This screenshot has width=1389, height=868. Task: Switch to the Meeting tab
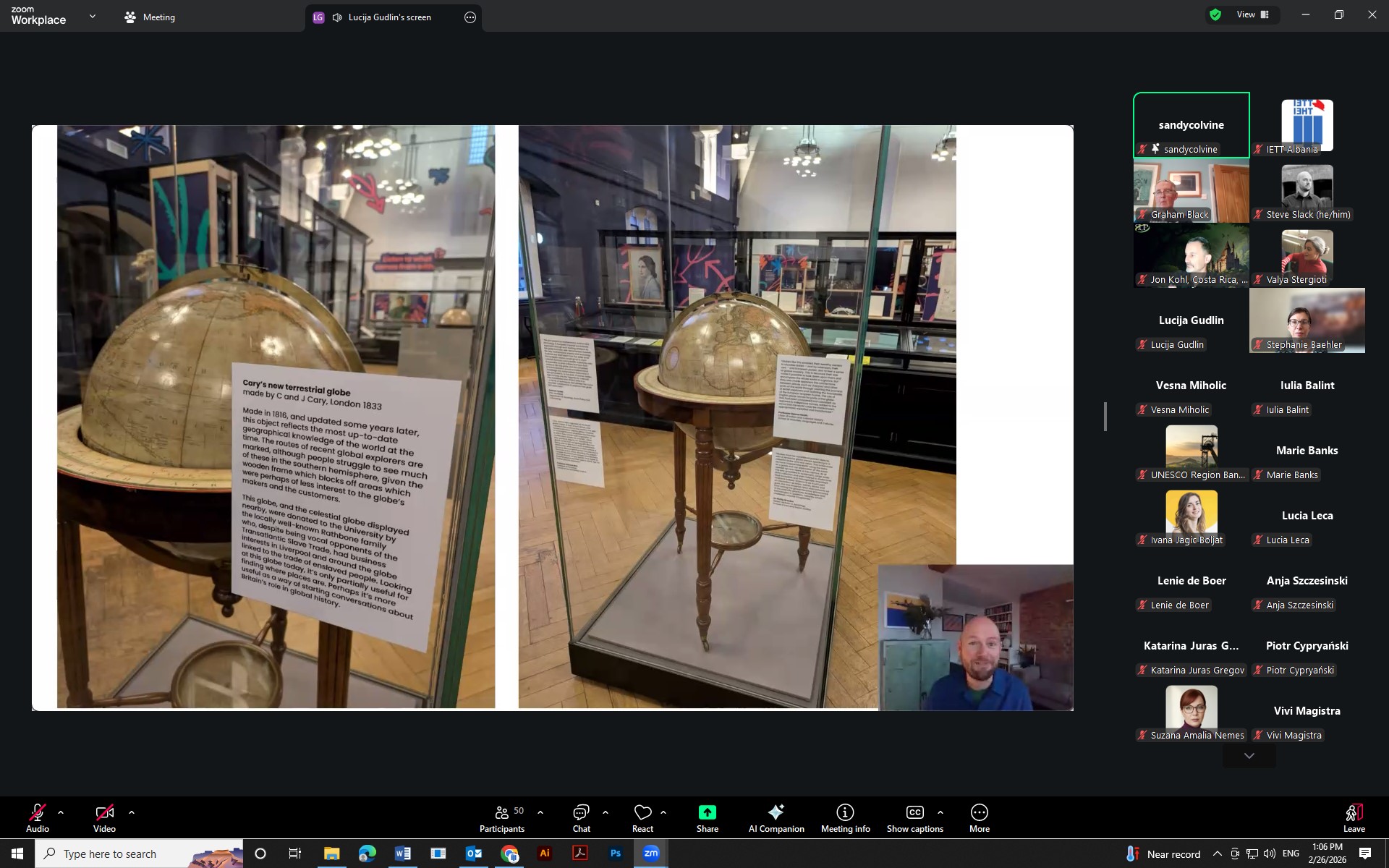point(150,17)
